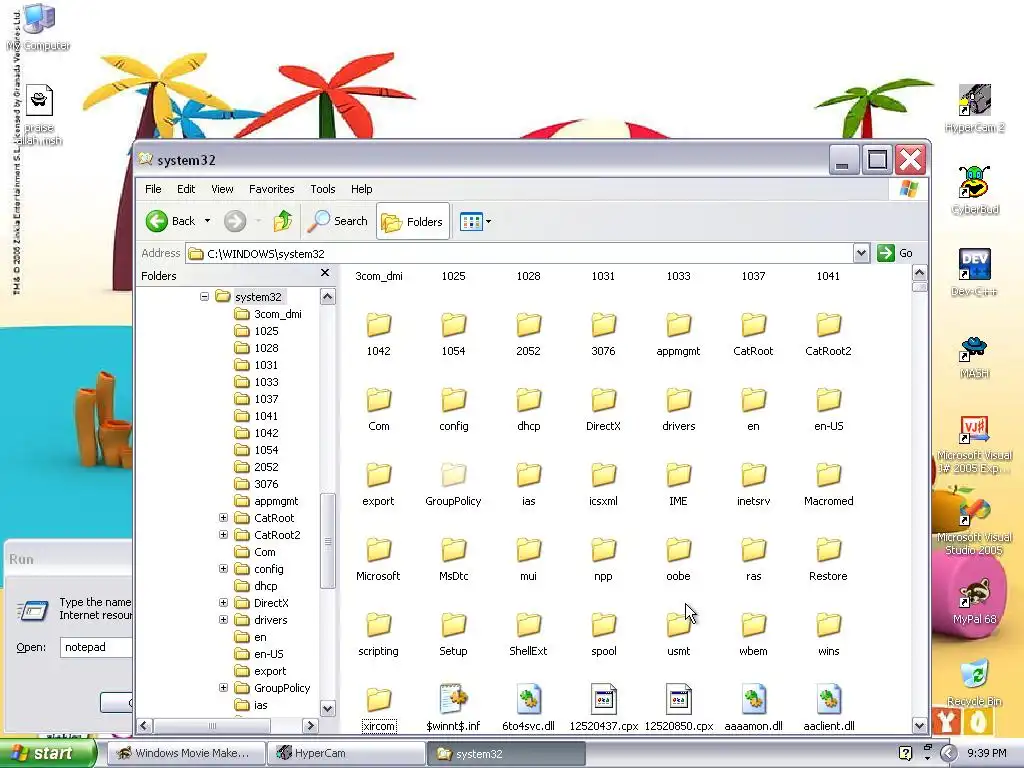Screen dimensions: 1024x768
Task: Click the help icon in system tray
Action: tap(905, 753)
